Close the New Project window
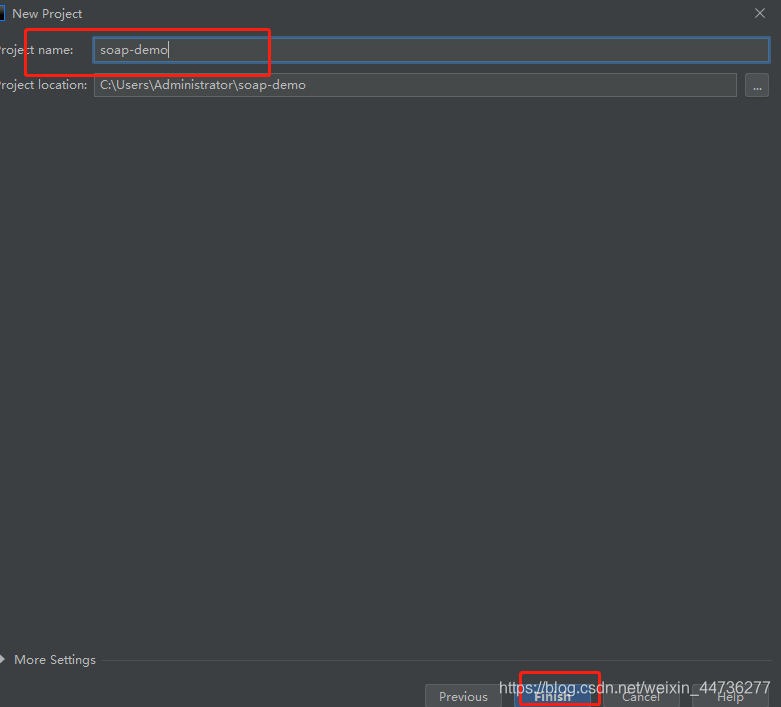This screenshot has height=707, width=781. coord(760,13)
